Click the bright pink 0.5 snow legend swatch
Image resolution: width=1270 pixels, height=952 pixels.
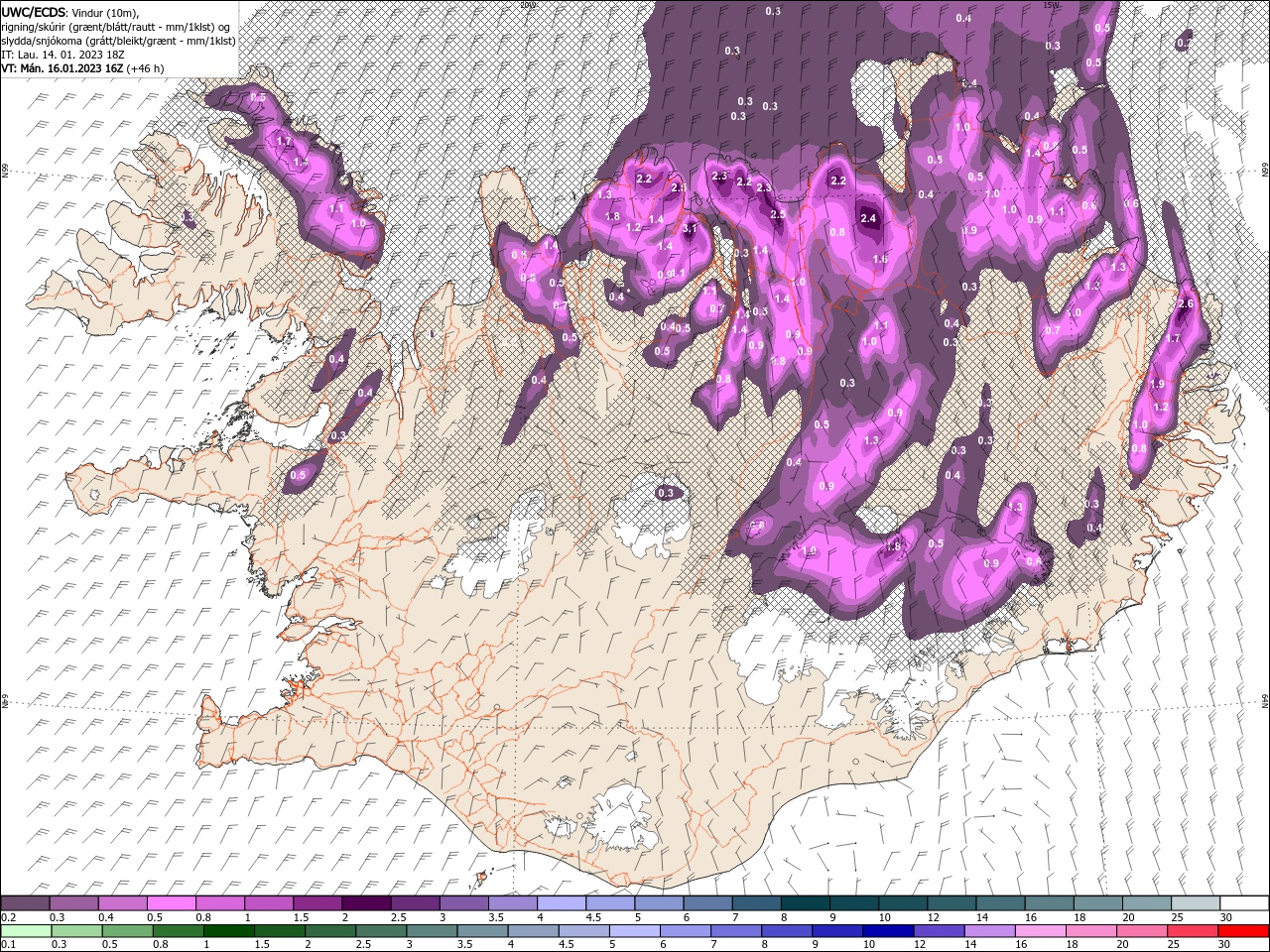(x=171, y=902)
